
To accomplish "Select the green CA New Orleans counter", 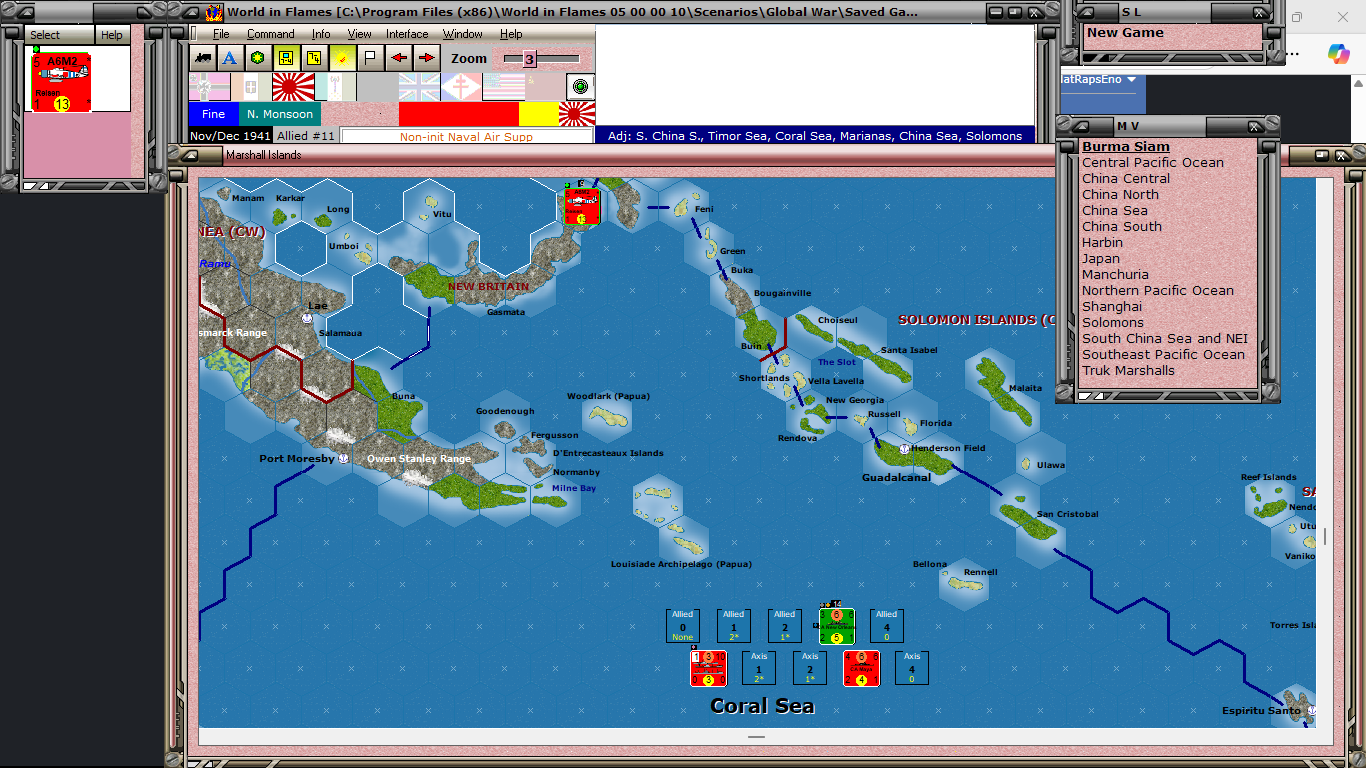I will [x=837, y=626].
